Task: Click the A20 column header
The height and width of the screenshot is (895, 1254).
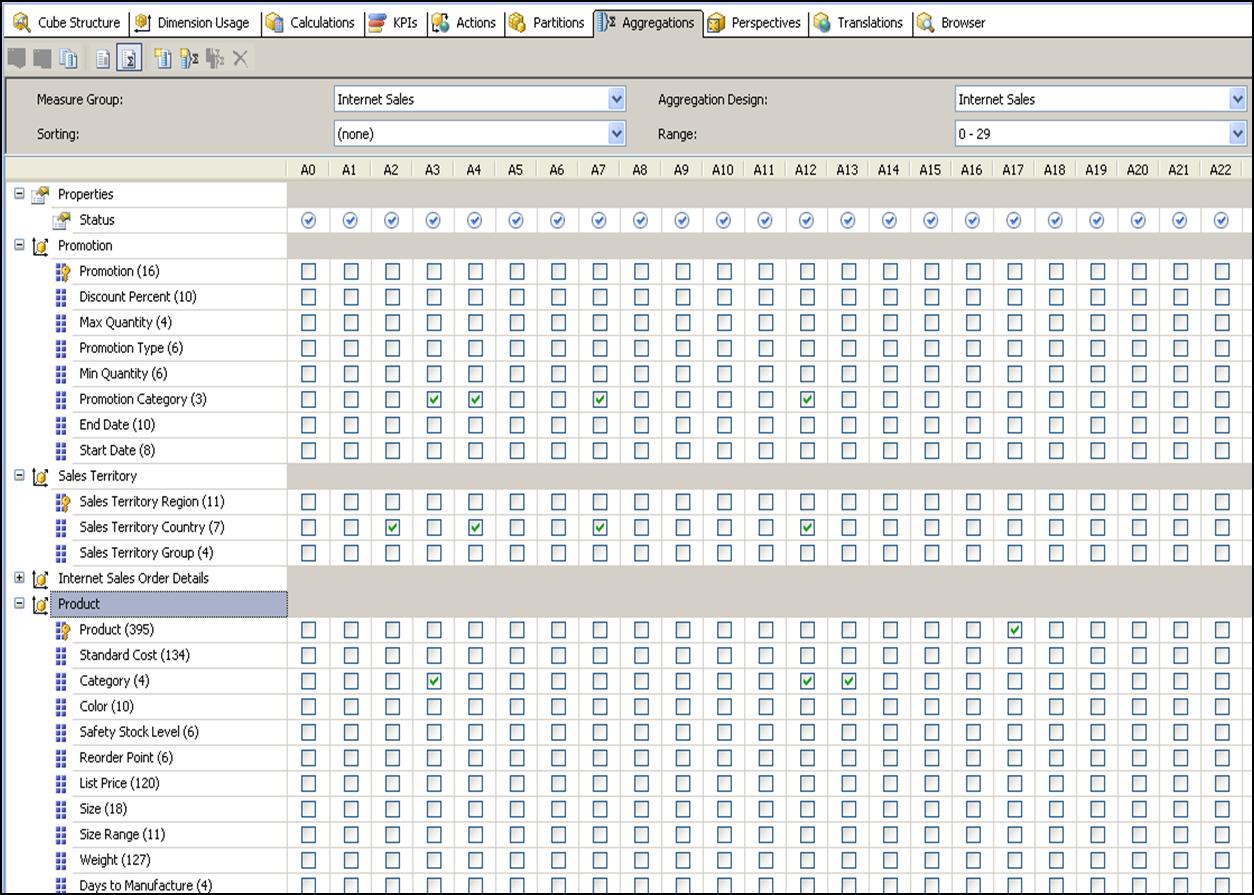Action: tap(1137, 170)
